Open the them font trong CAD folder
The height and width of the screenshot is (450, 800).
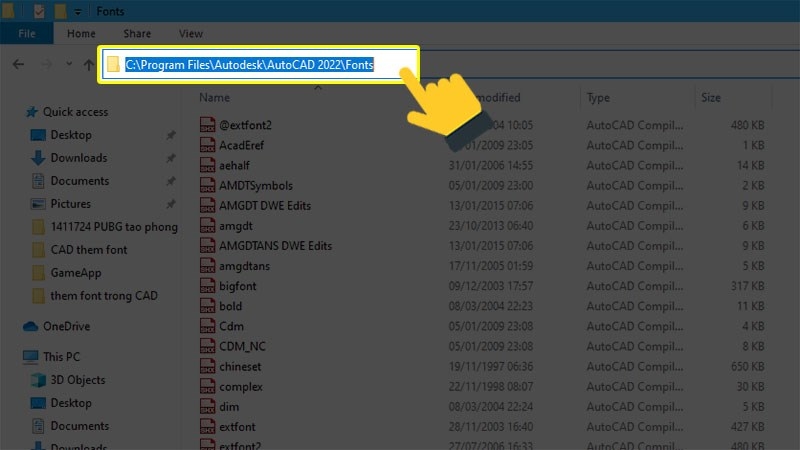(104, 296)
